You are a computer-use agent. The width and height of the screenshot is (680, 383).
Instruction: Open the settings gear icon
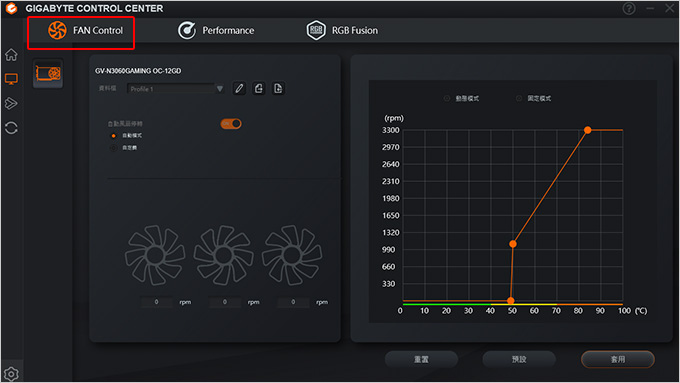tap(11, 374)
